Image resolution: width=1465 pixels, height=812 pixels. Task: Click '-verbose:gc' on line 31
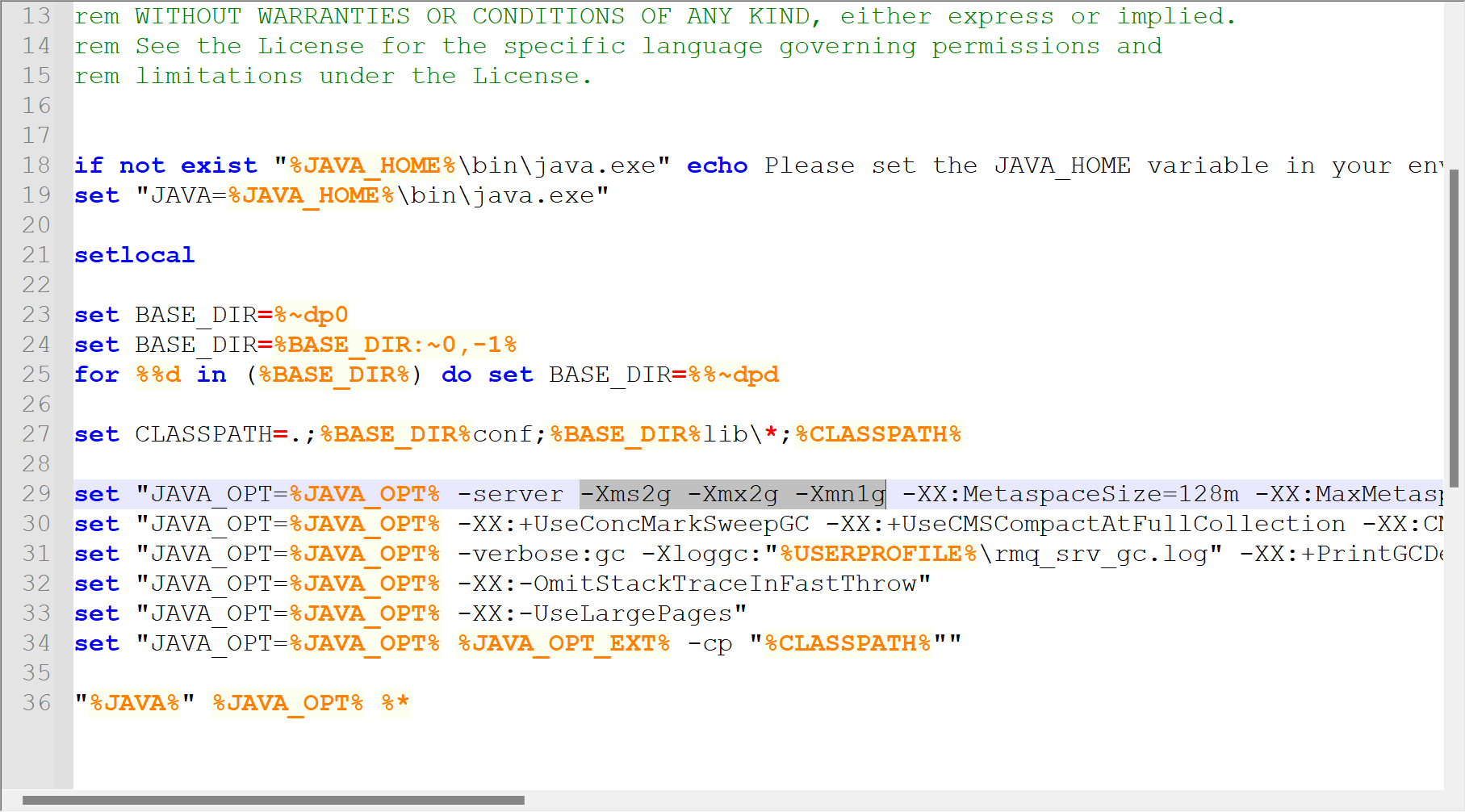[542, 554]
